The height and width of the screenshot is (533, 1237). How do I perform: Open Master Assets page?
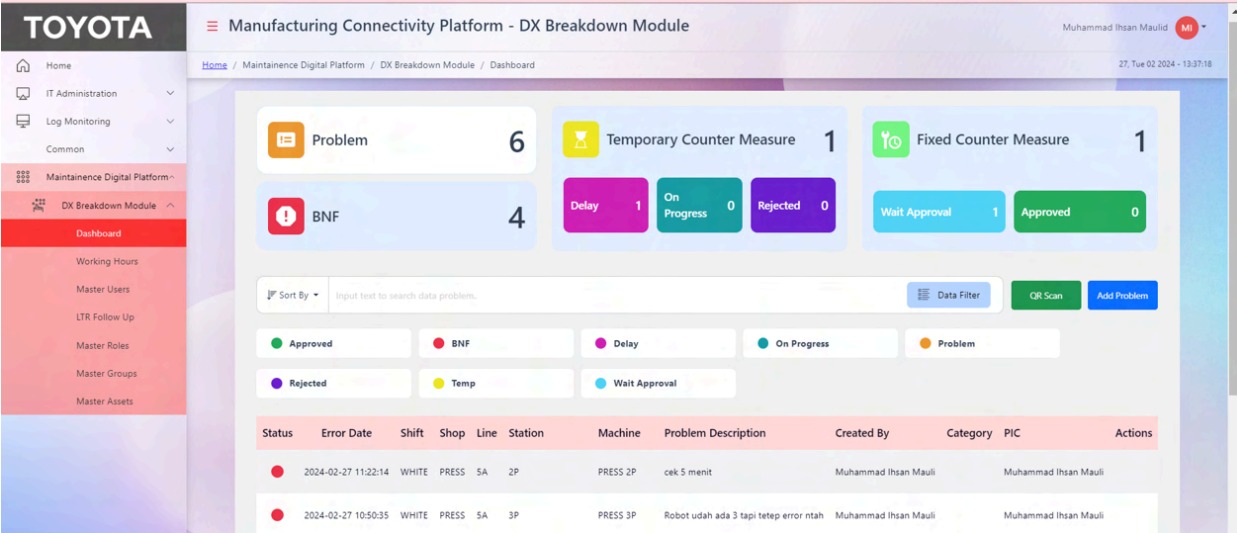tap(93, 401)
